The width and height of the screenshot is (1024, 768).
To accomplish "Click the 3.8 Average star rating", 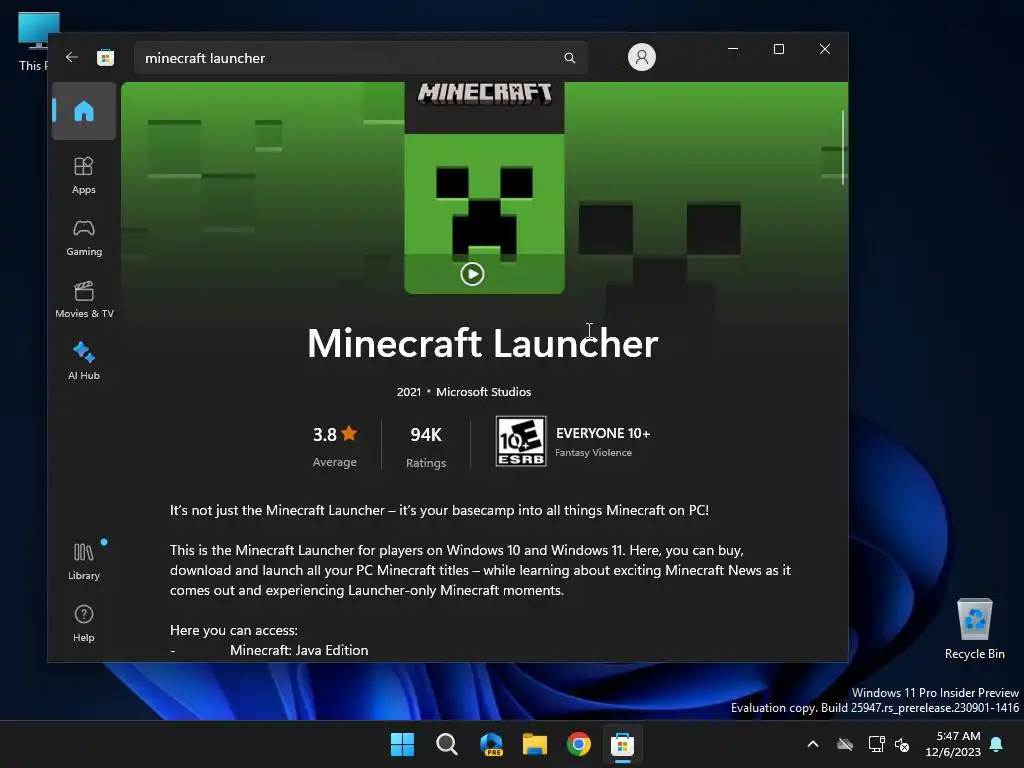I will (335, 447).
